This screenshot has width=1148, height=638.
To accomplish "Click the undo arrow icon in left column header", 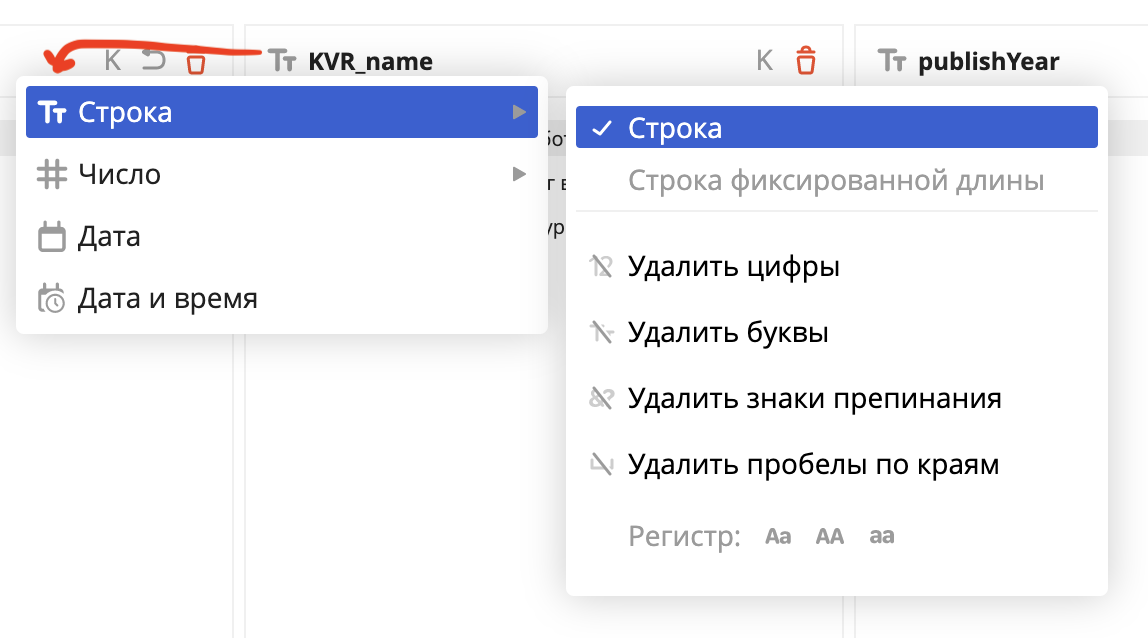I will (153, 61).
